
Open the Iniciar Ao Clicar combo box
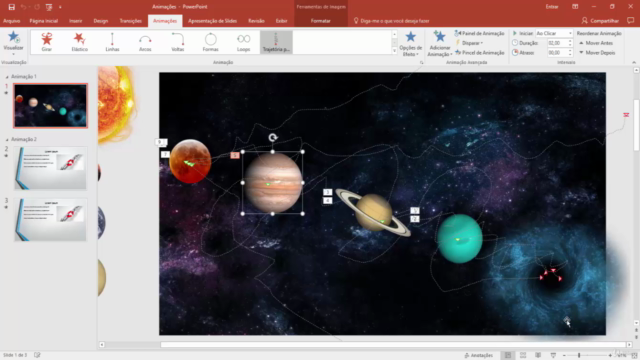pyautogui.click(x=554, y=33)
